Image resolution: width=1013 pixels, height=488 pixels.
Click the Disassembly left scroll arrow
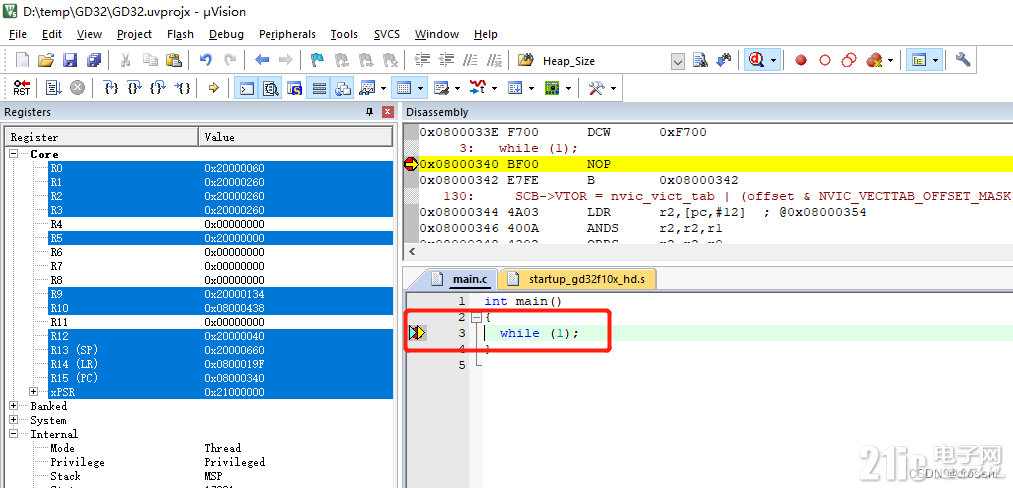(x=410, y=253)
